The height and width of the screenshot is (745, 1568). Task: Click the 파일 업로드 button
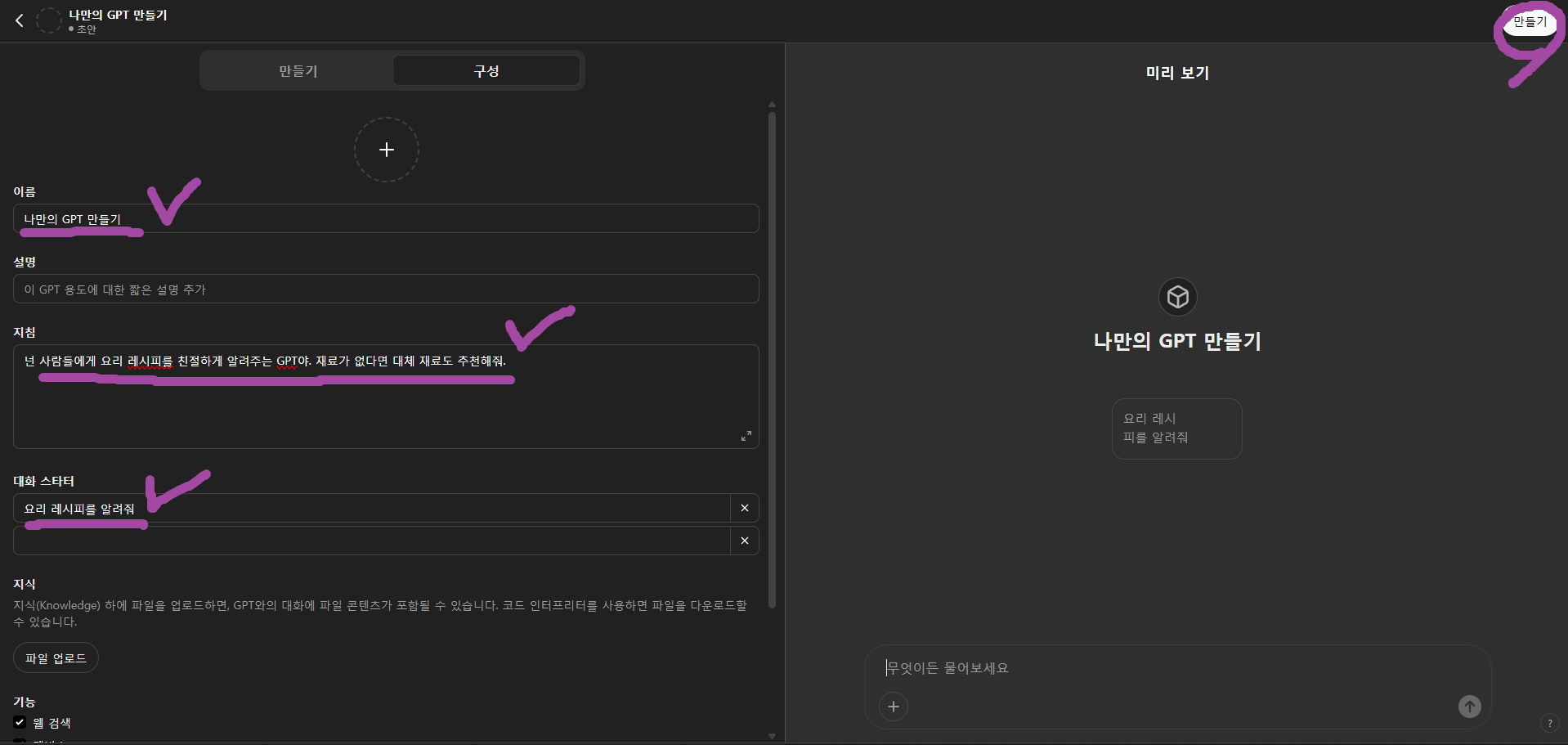56,657
